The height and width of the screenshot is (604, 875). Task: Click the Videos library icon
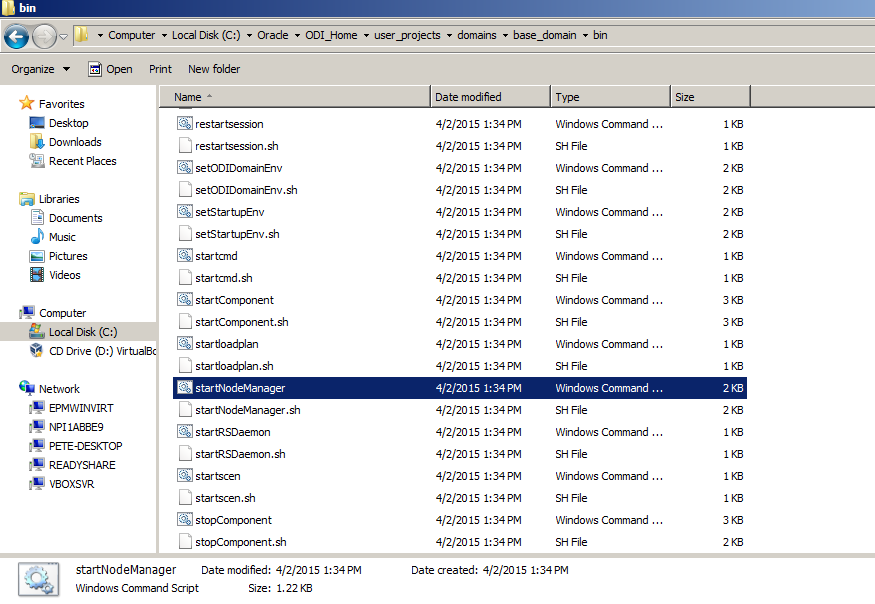(37, 275)
